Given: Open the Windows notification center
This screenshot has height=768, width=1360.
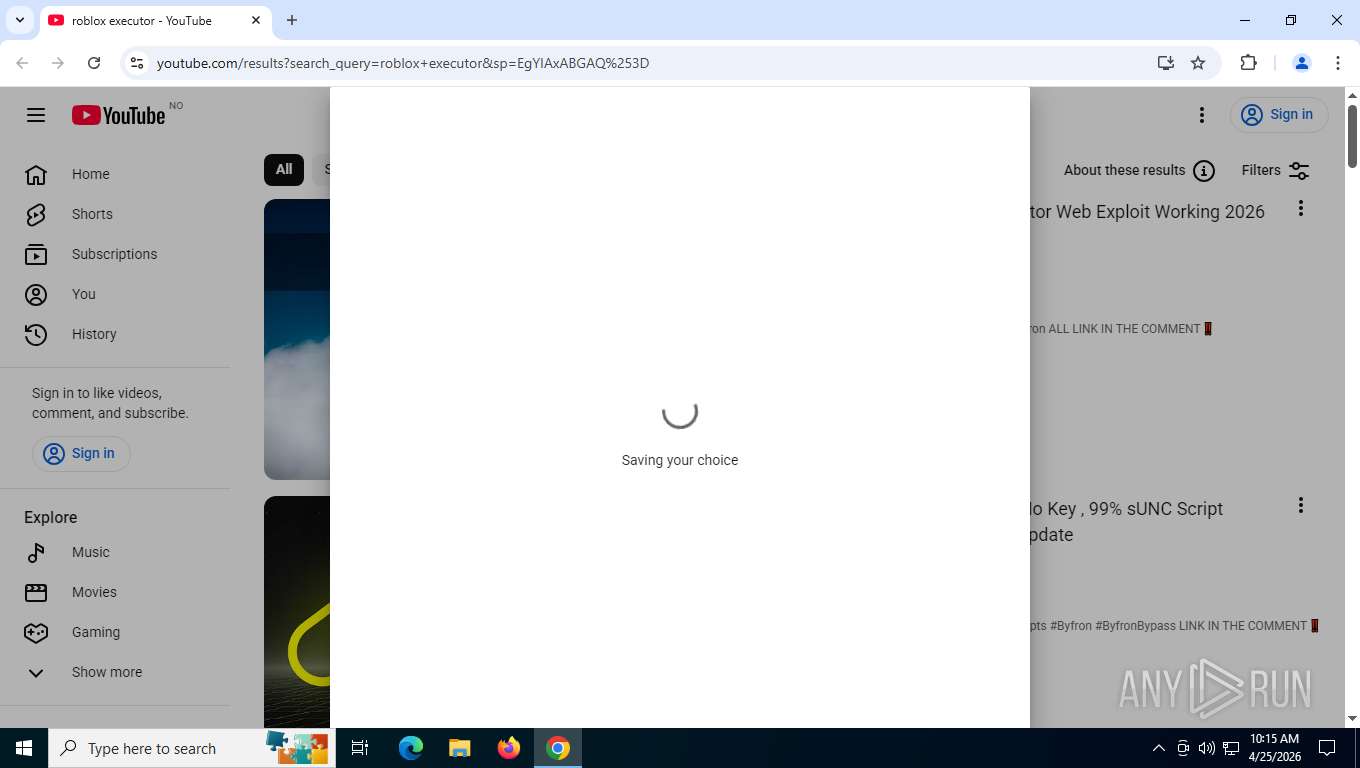Looking at the screenshot, I should coord(1327,748).
